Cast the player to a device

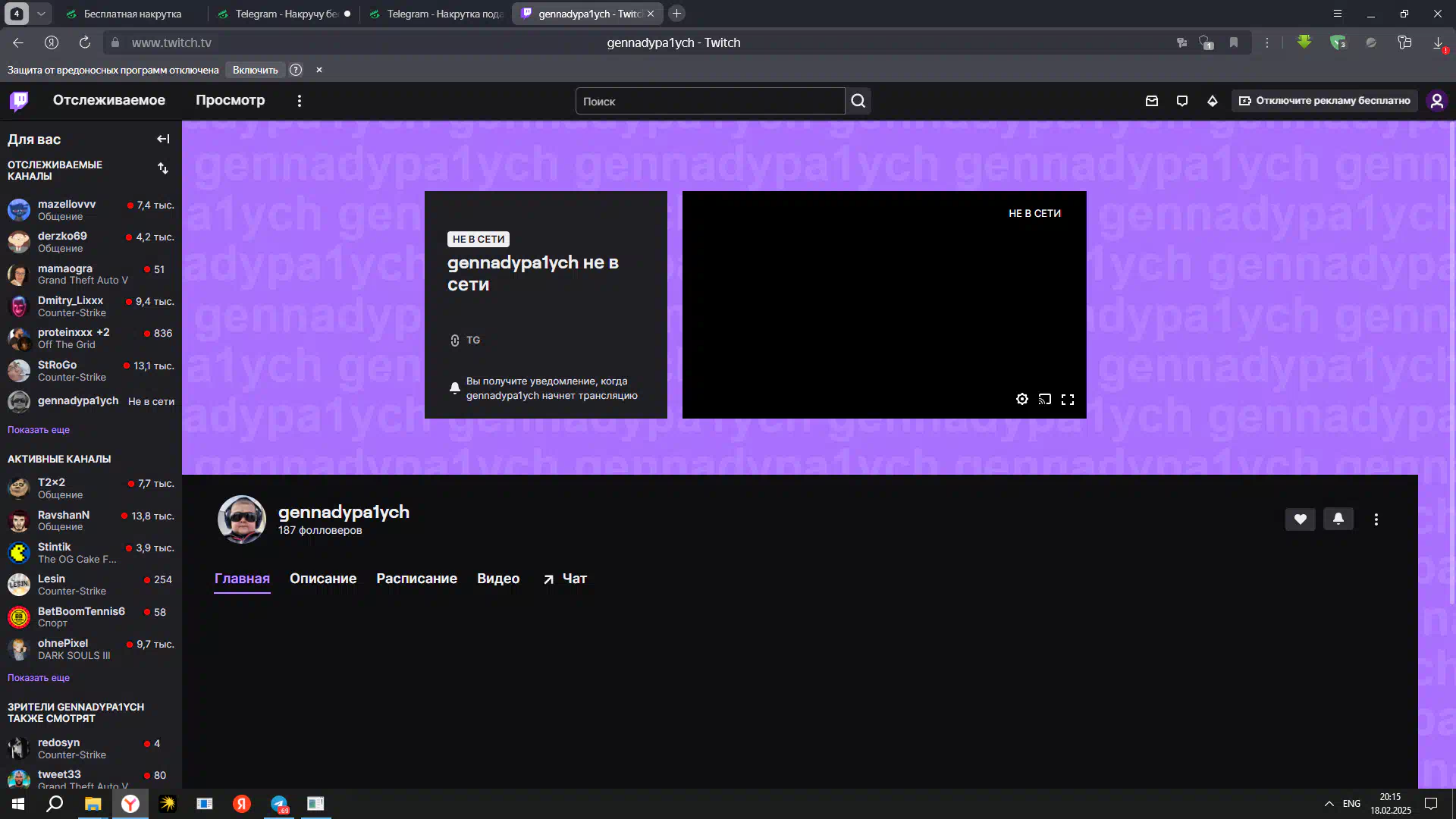(1044, 399)
